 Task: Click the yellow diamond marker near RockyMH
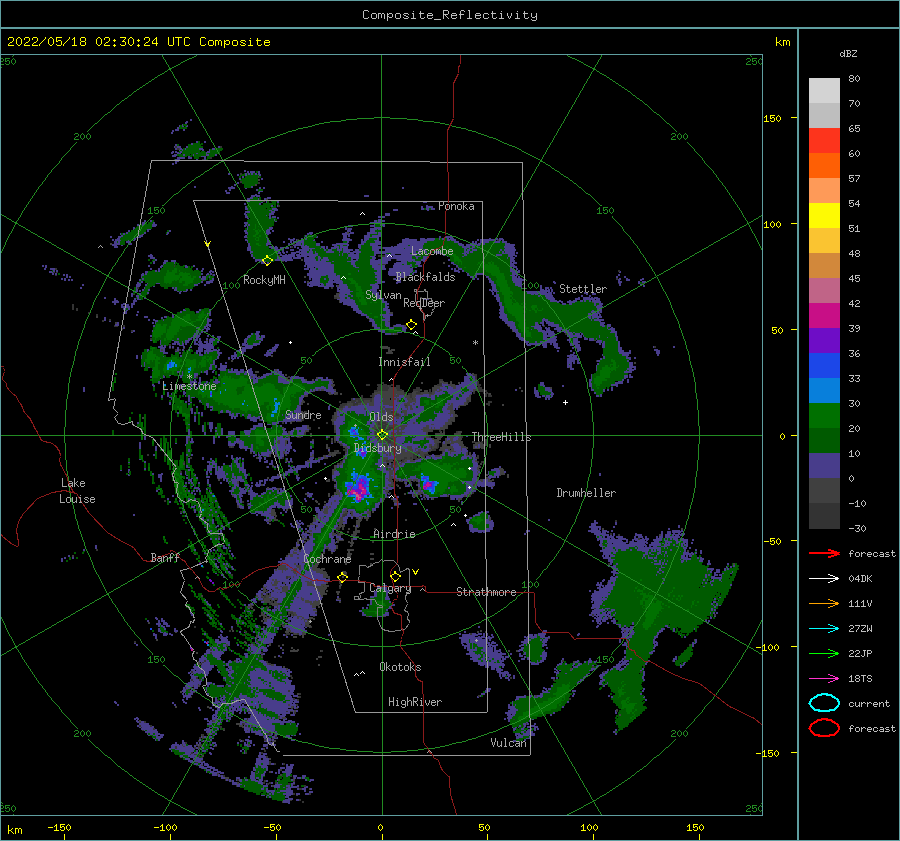267,261
